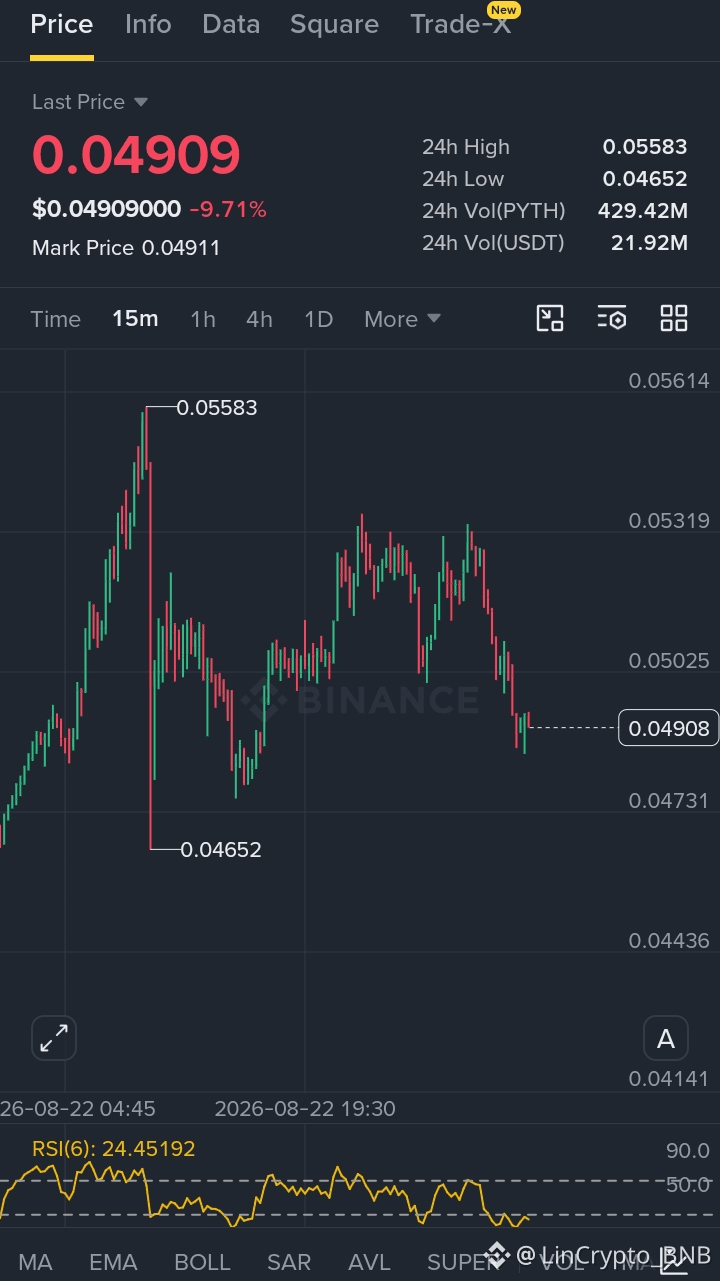The width and height of the screenshot is (720, 1281).
Task: Open the chart drawing tools icon
Action: pos(550,319)
